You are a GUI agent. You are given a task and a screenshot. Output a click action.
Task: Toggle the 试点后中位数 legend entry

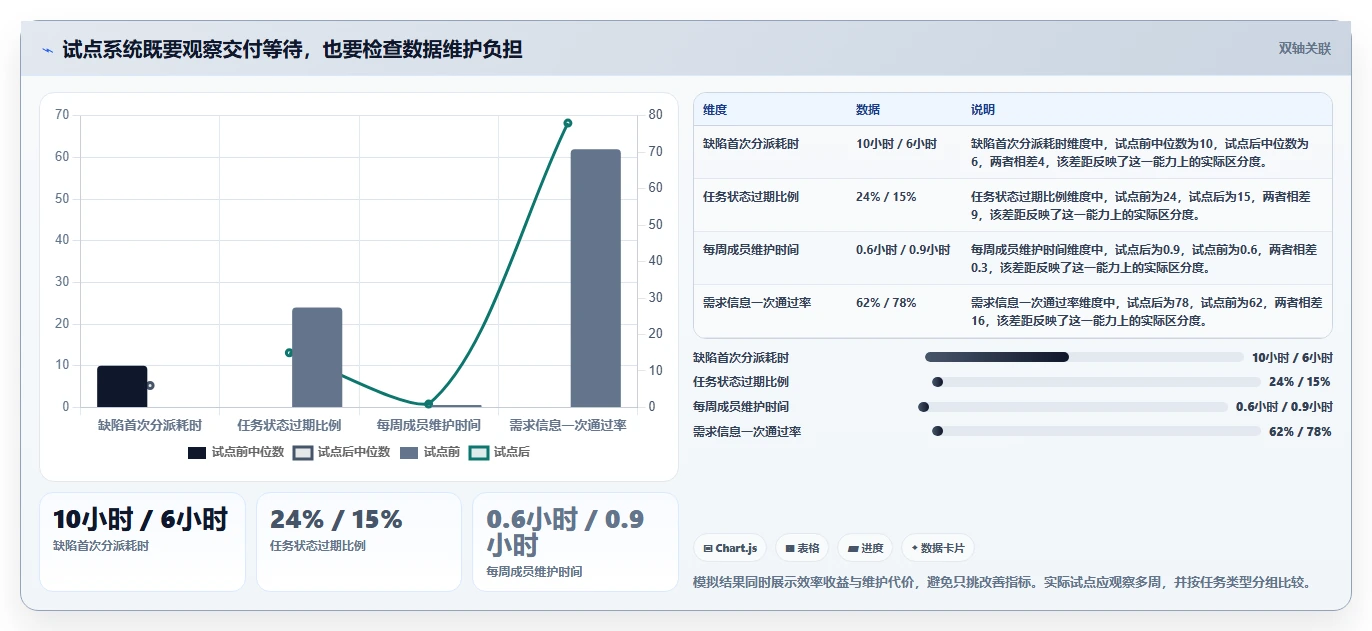pos(342,452)
